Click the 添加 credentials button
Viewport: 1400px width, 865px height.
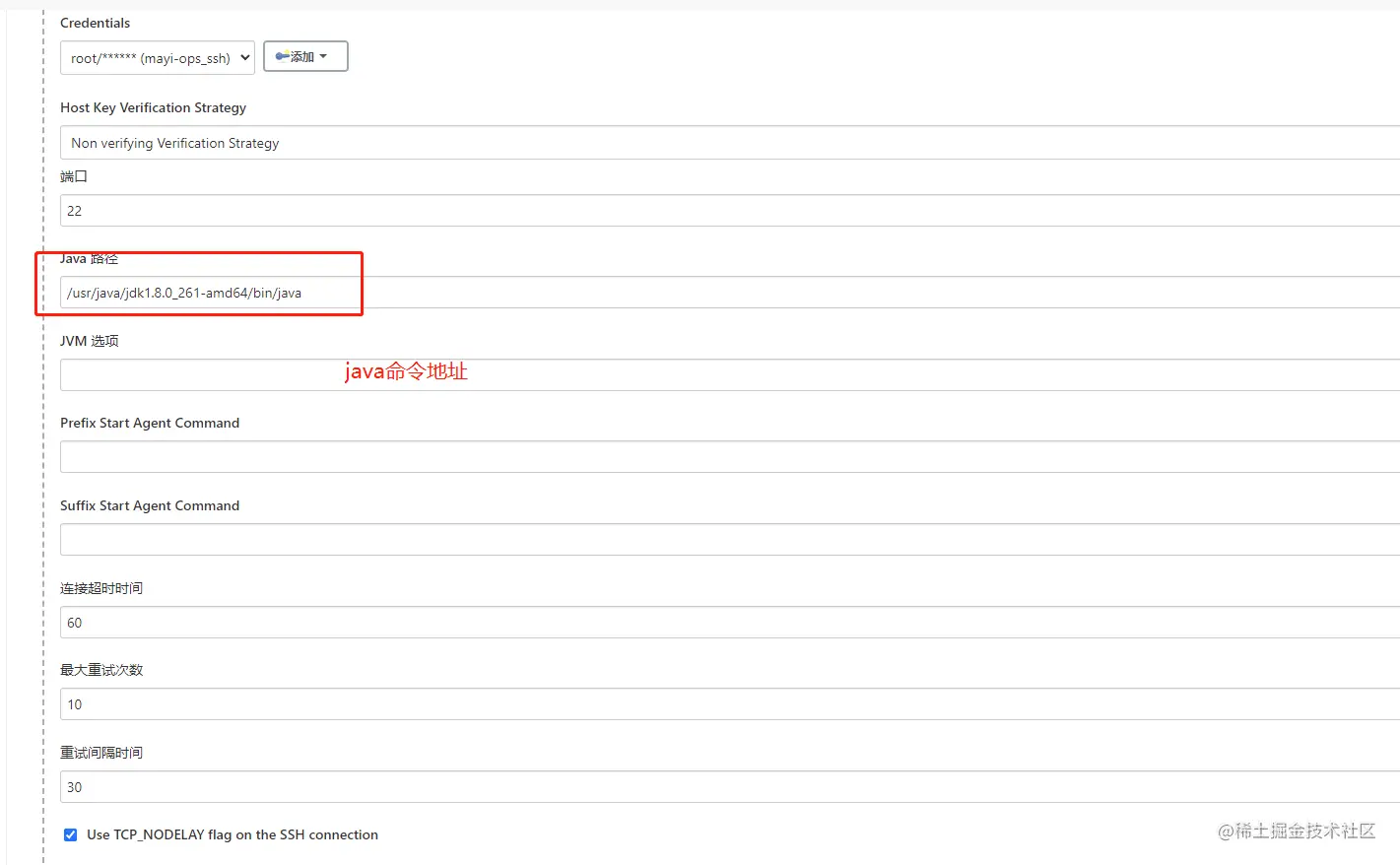[305, 56]
